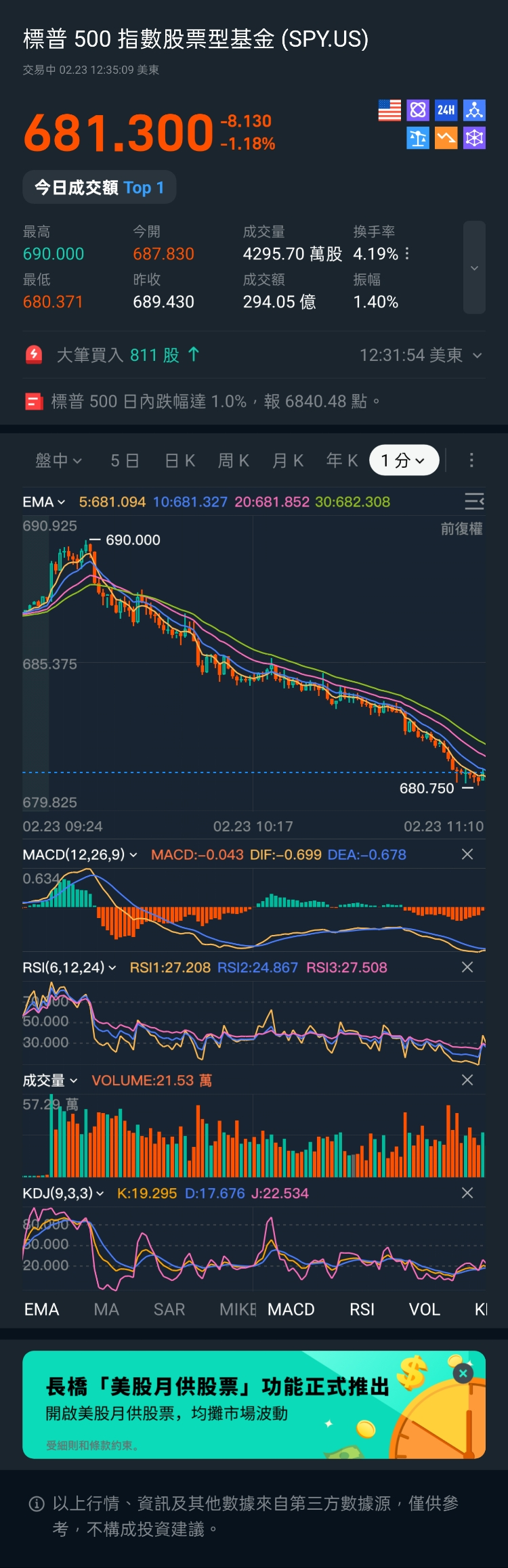Switch to the 日K chart tab

[180, 460]
